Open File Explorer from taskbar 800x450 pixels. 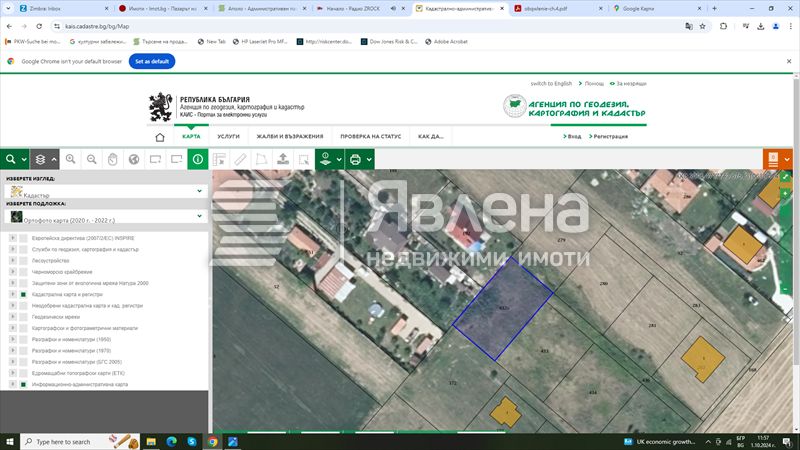pyautogui.click(x=151, y=442)
